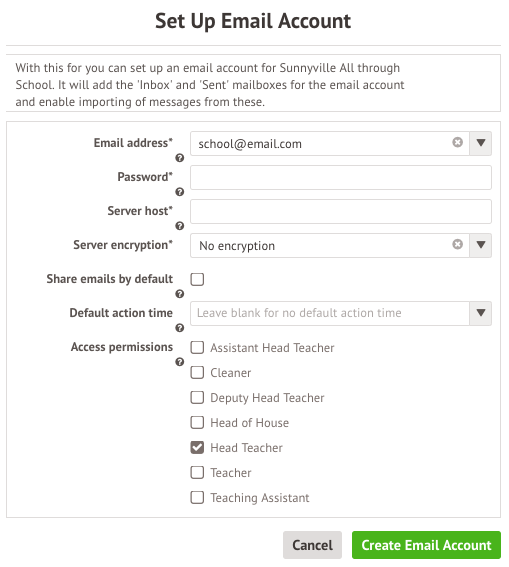The height and width of the screenshot is (567, 509).
Task: Enable Share emails by default checkbox
Action: tap(197, 279)
